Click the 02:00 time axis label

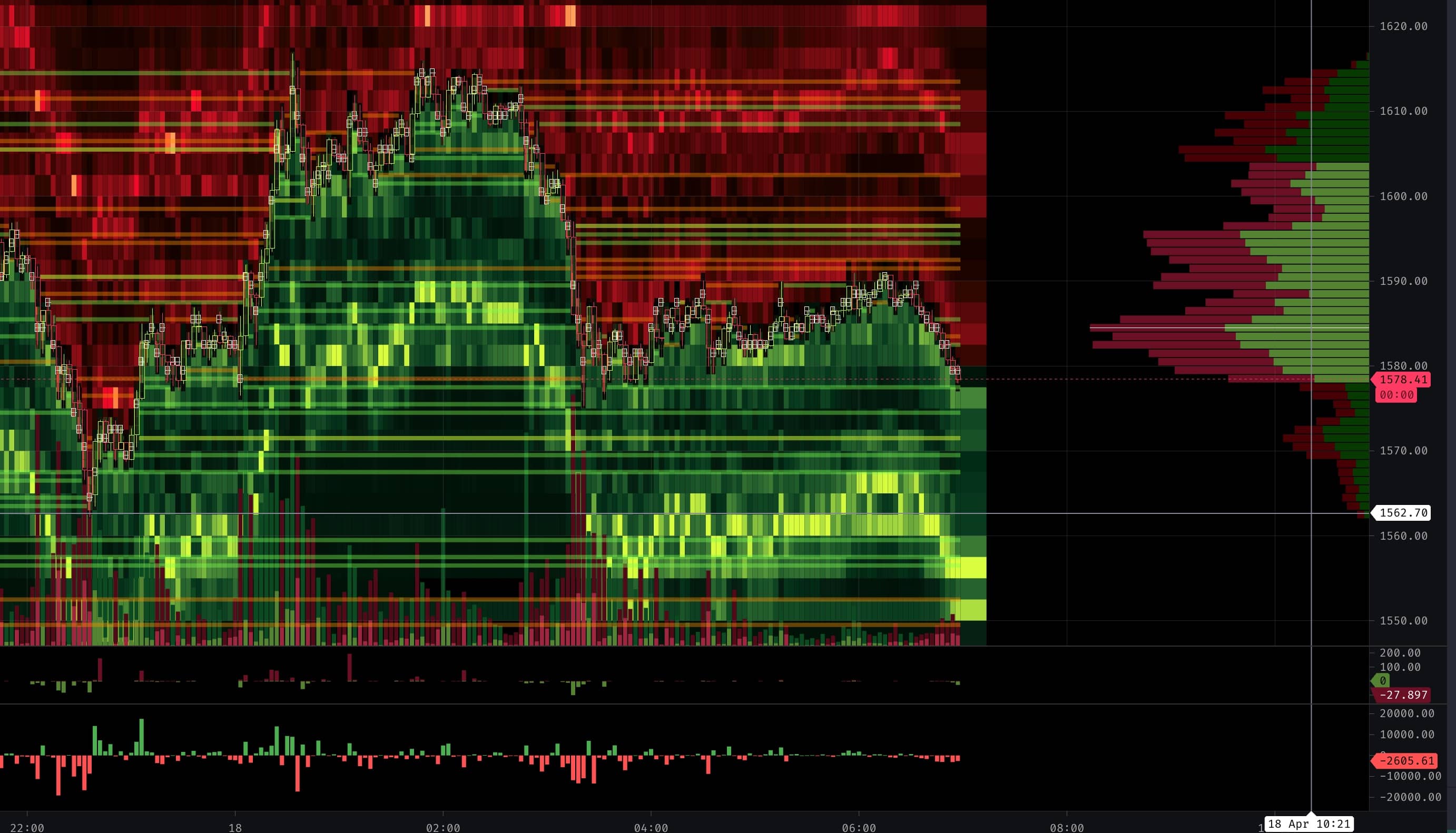443,827
